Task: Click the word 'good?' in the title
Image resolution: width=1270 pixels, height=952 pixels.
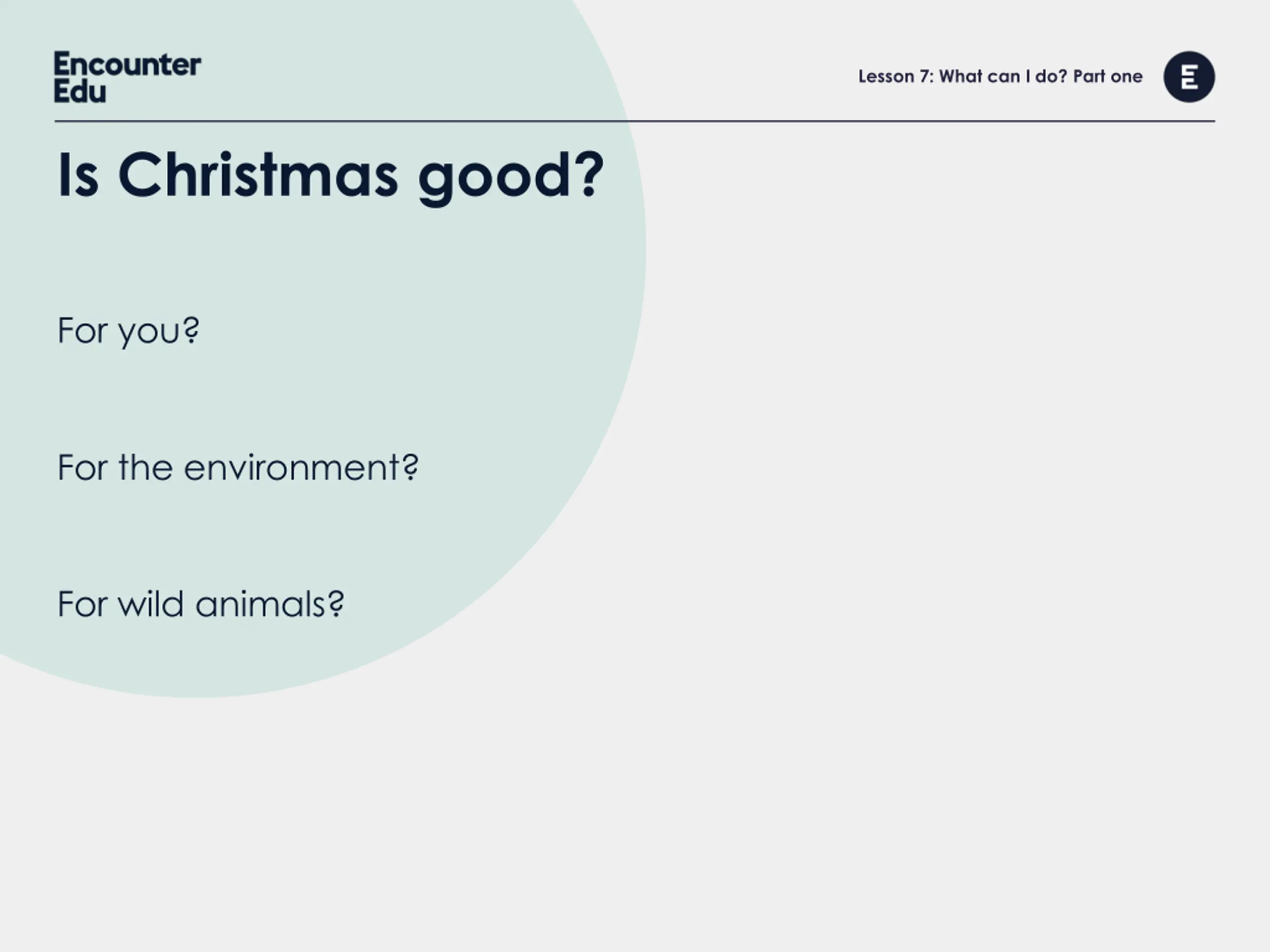Action: (511, 178)
